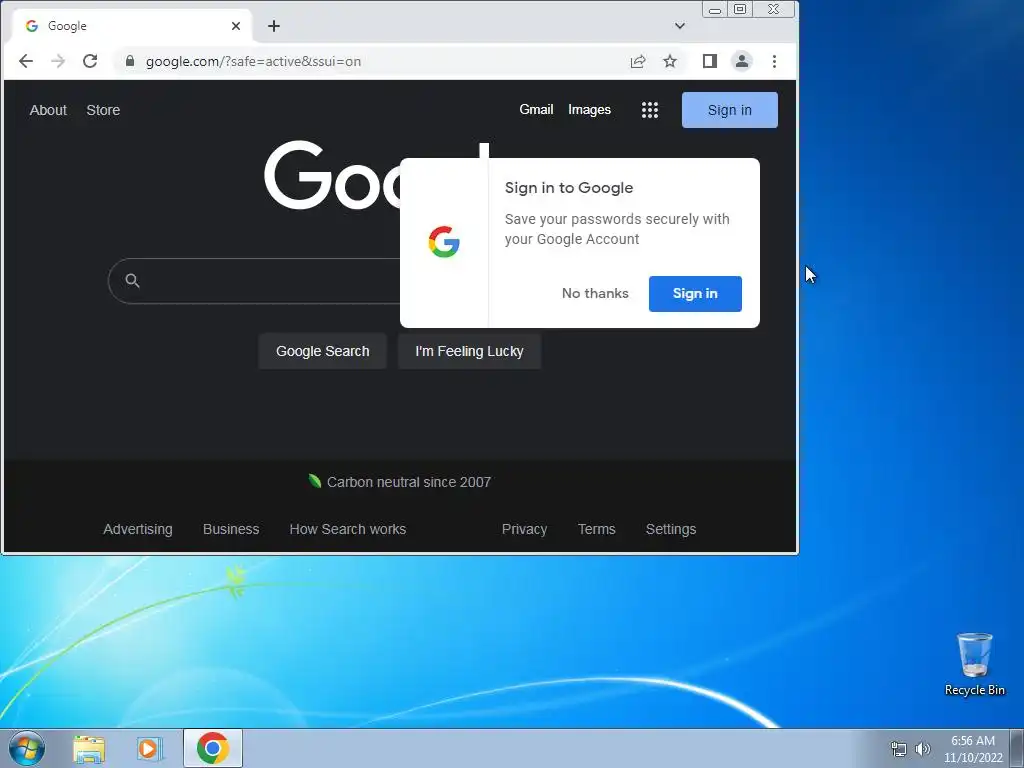
Task: Click the Google Search button
Action: click(323, 351)
